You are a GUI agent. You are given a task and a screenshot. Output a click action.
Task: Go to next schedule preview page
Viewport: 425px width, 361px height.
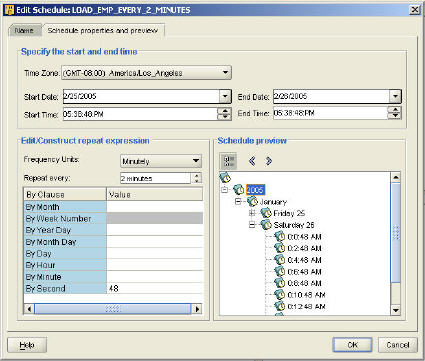(269, 161)
